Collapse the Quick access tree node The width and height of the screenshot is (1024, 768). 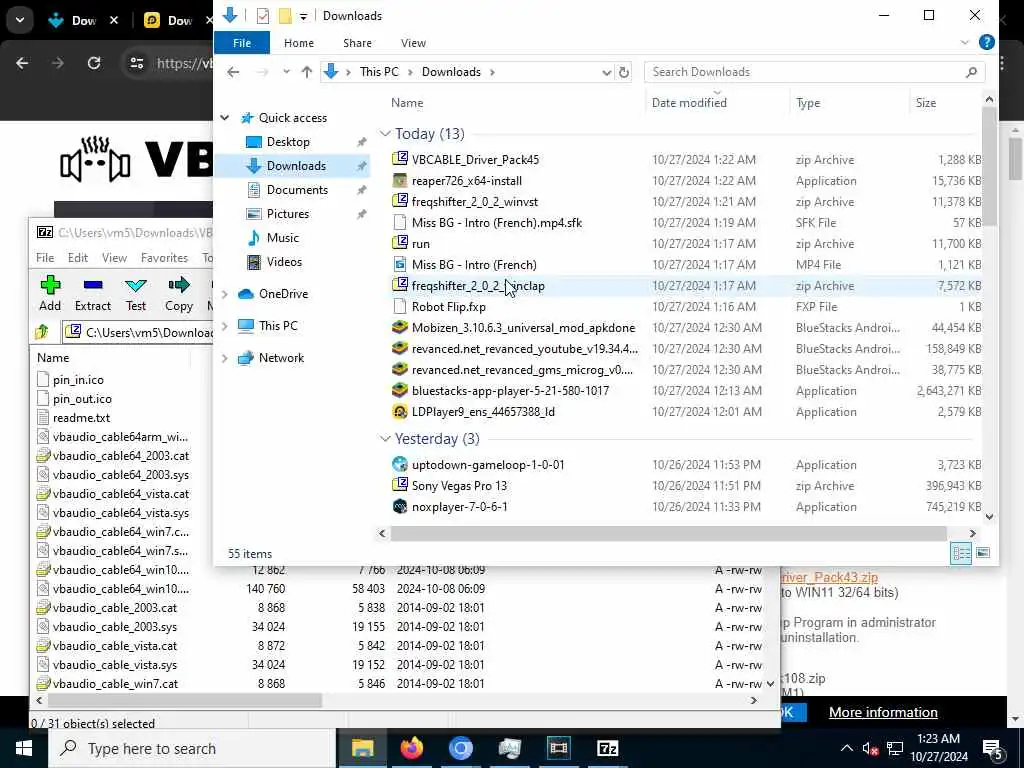tap(225, 118)
